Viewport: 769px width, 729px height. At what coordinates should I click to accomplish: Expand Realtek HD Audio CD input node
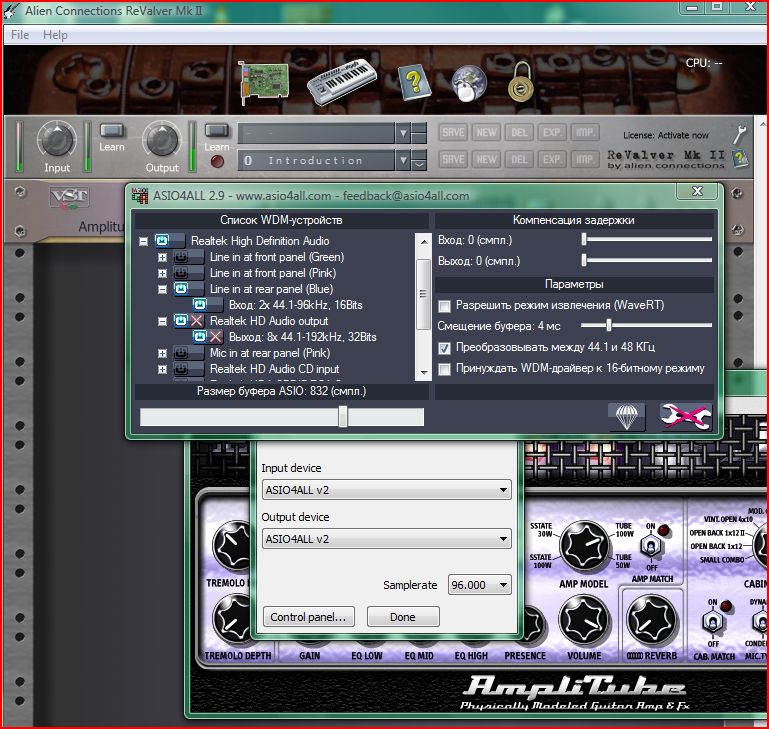(x=162, y=369)
